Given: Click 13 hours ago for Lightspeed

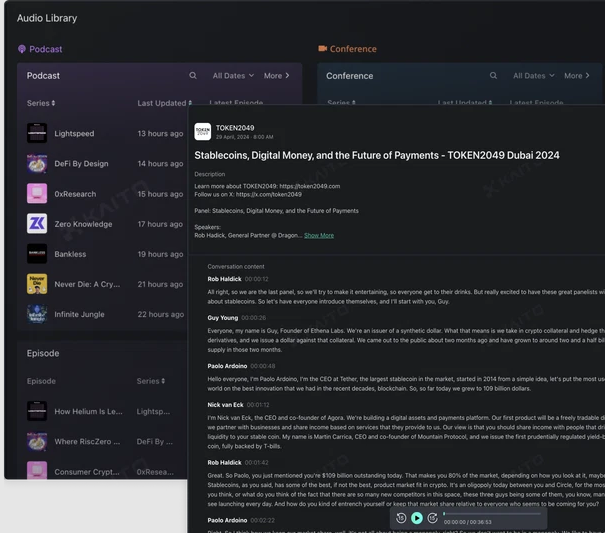Looking at the screenshot, I should coord(160,134).
